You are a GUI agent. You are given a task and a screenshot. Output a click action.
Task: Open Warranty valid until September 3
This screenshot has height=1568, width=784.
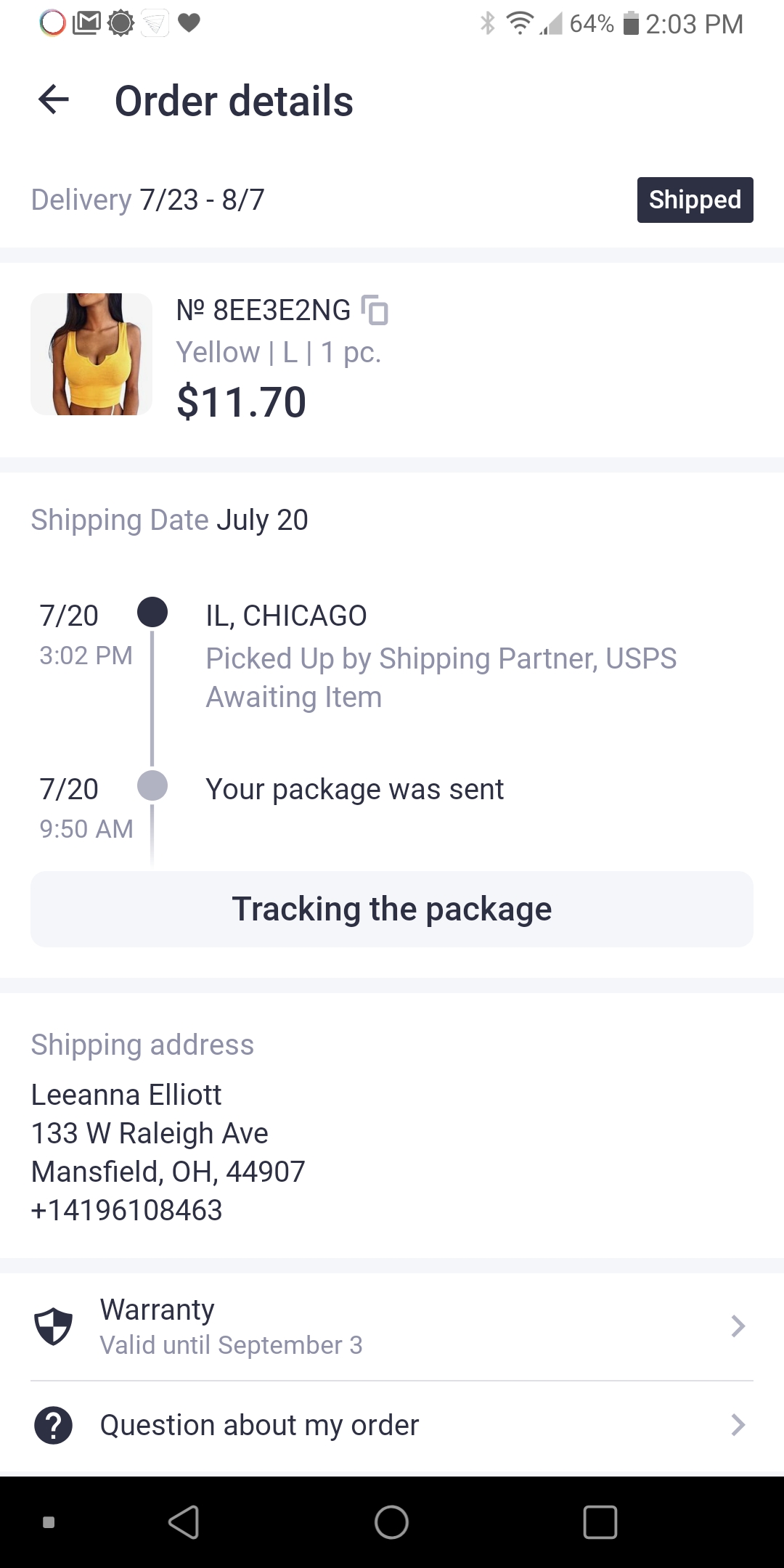coord(231,1326)
